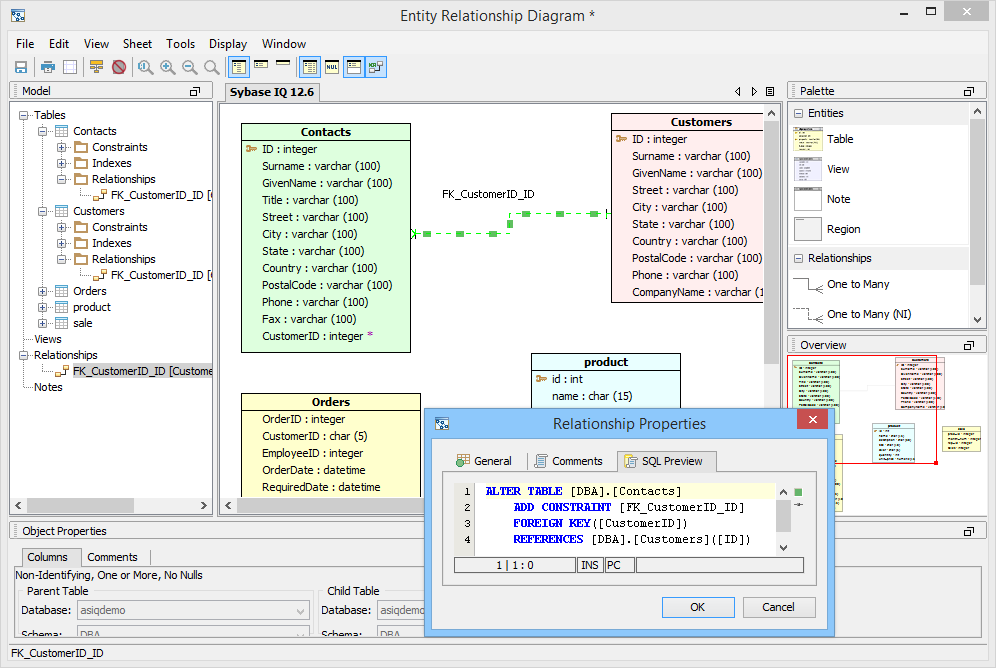The height and width of the screenshot is (668, 996).
Task: Toggle the full entity display mode button
Action: point(239,67)
